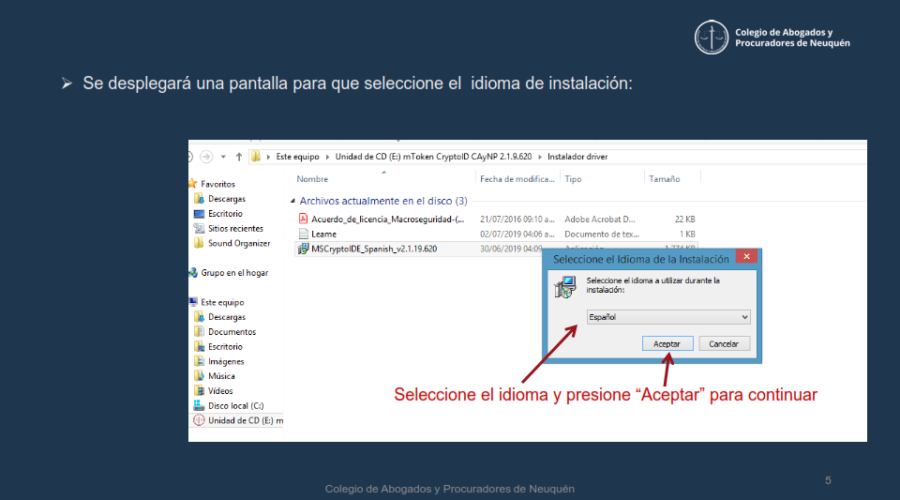Click the Vídeos folder icon

(x=199, y=391)
